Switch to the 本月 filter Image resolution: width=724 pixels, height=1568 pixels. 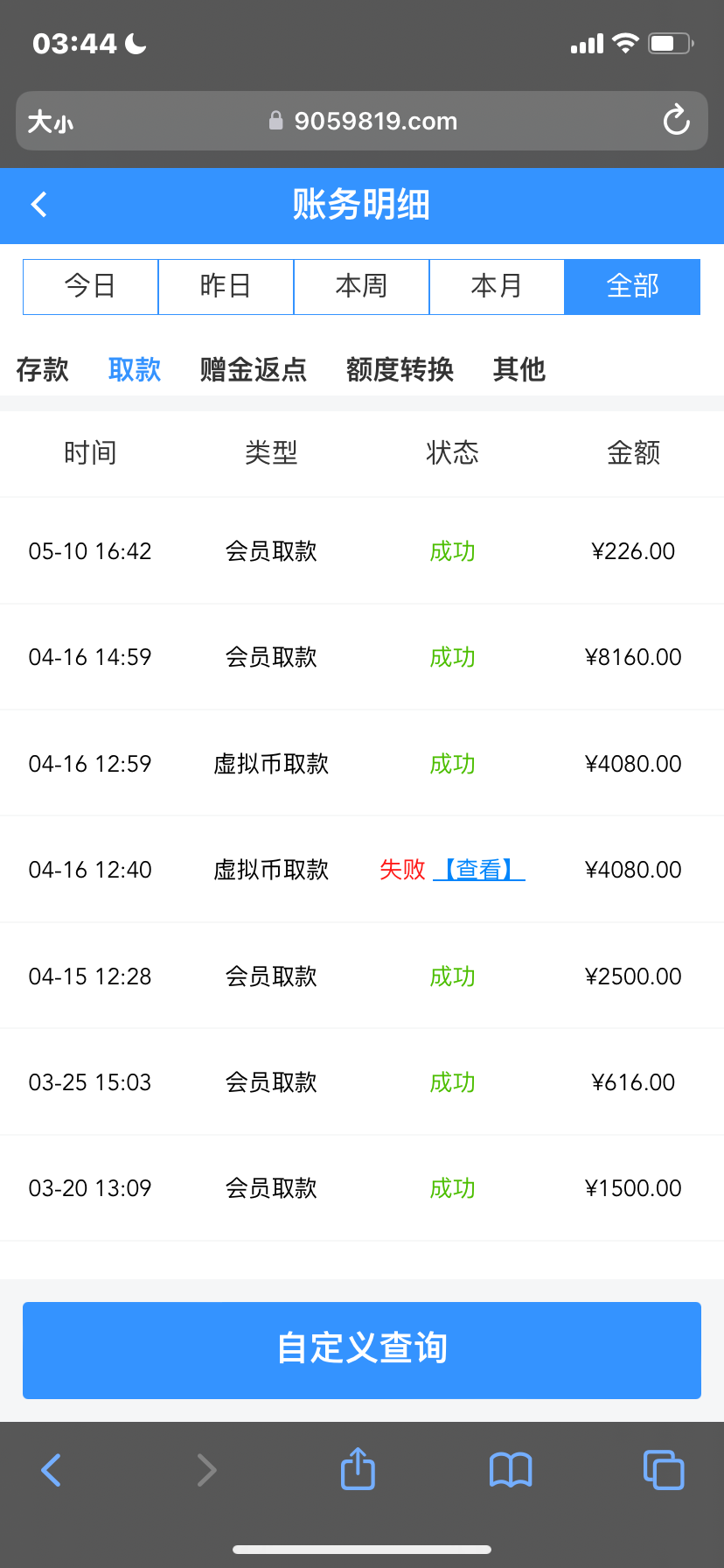pos(497,286)
